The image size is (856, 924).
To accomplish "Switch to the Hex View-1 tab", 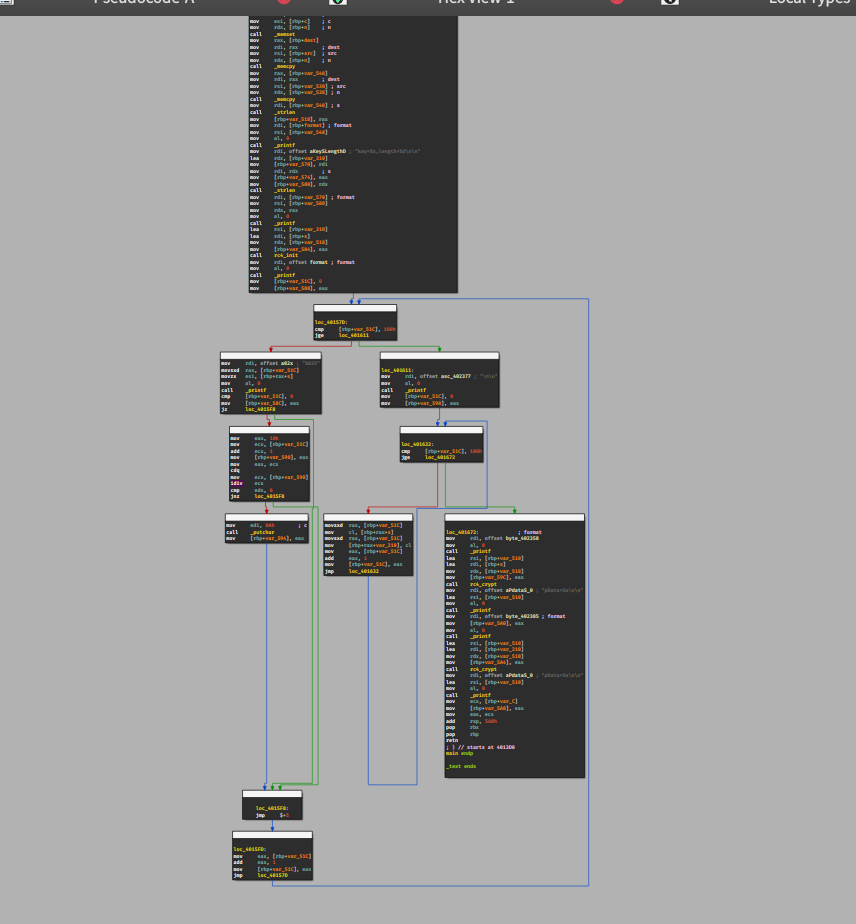I will click(476, 3).
